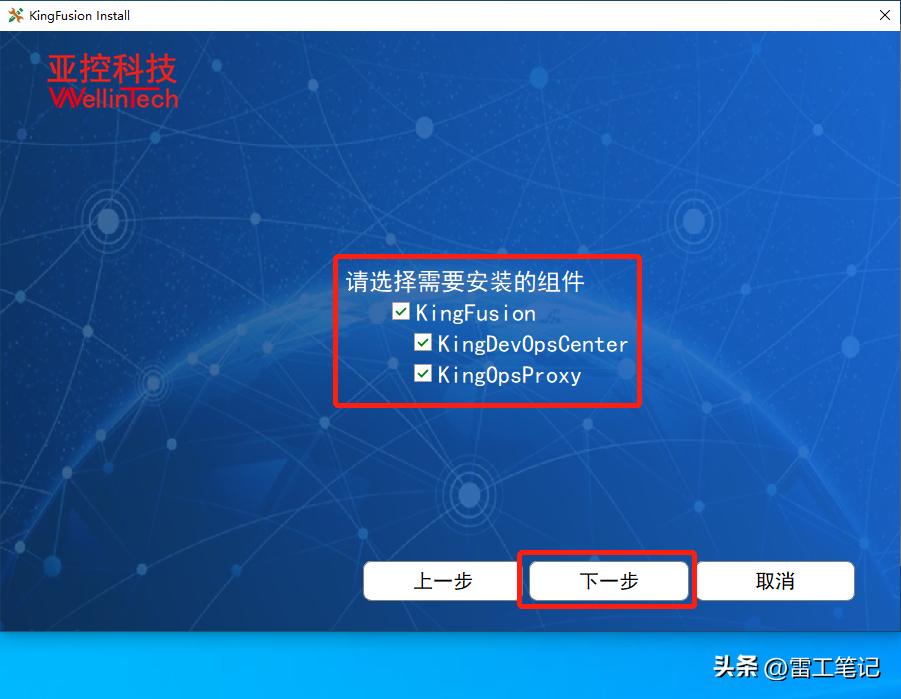
Task: Click the WellinTech logo
Action: [113, 98]
